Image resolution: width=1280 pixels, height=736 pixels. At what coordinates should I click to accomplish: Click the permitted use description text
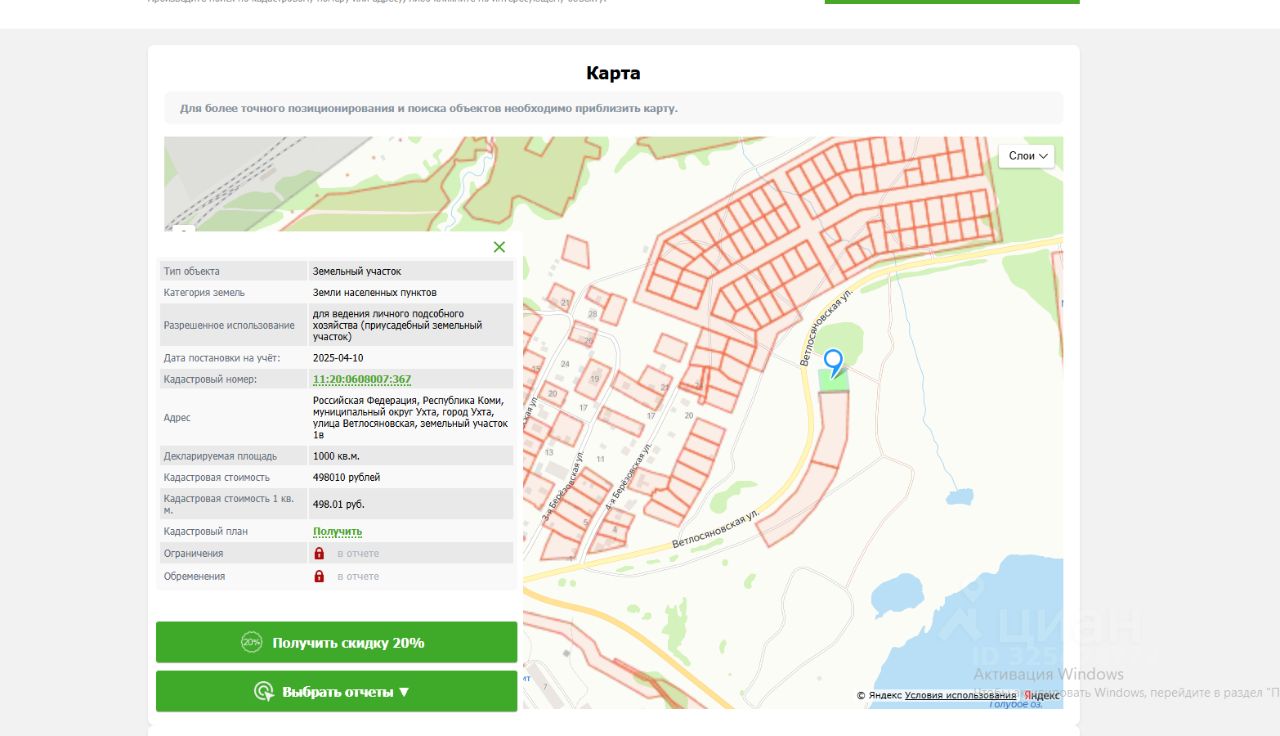tap(397, 325)
